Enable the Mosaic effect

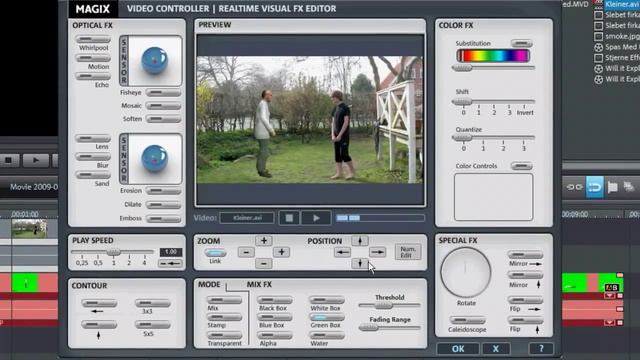pos(163,106)
